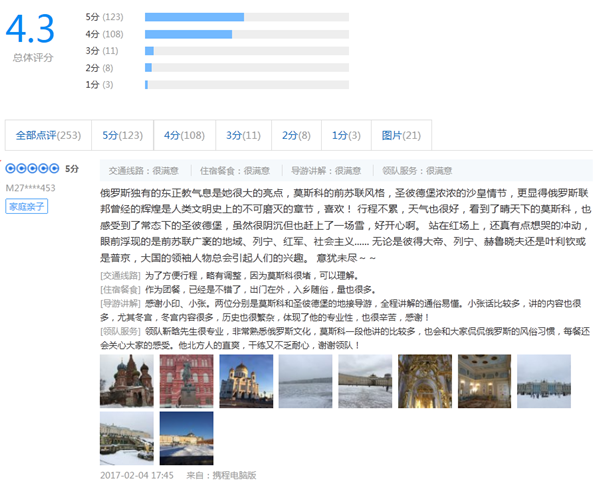View the white cathedral with golden dome photo
Screen dimensions: 600x481
pos(246,380)
